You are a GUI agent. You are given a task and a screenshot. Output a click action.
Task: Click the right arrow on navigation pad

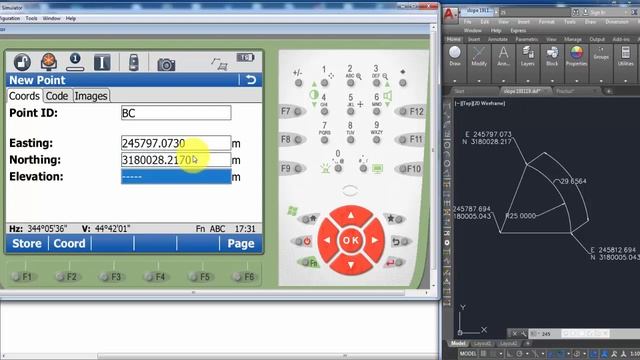(x=375, y=240)
